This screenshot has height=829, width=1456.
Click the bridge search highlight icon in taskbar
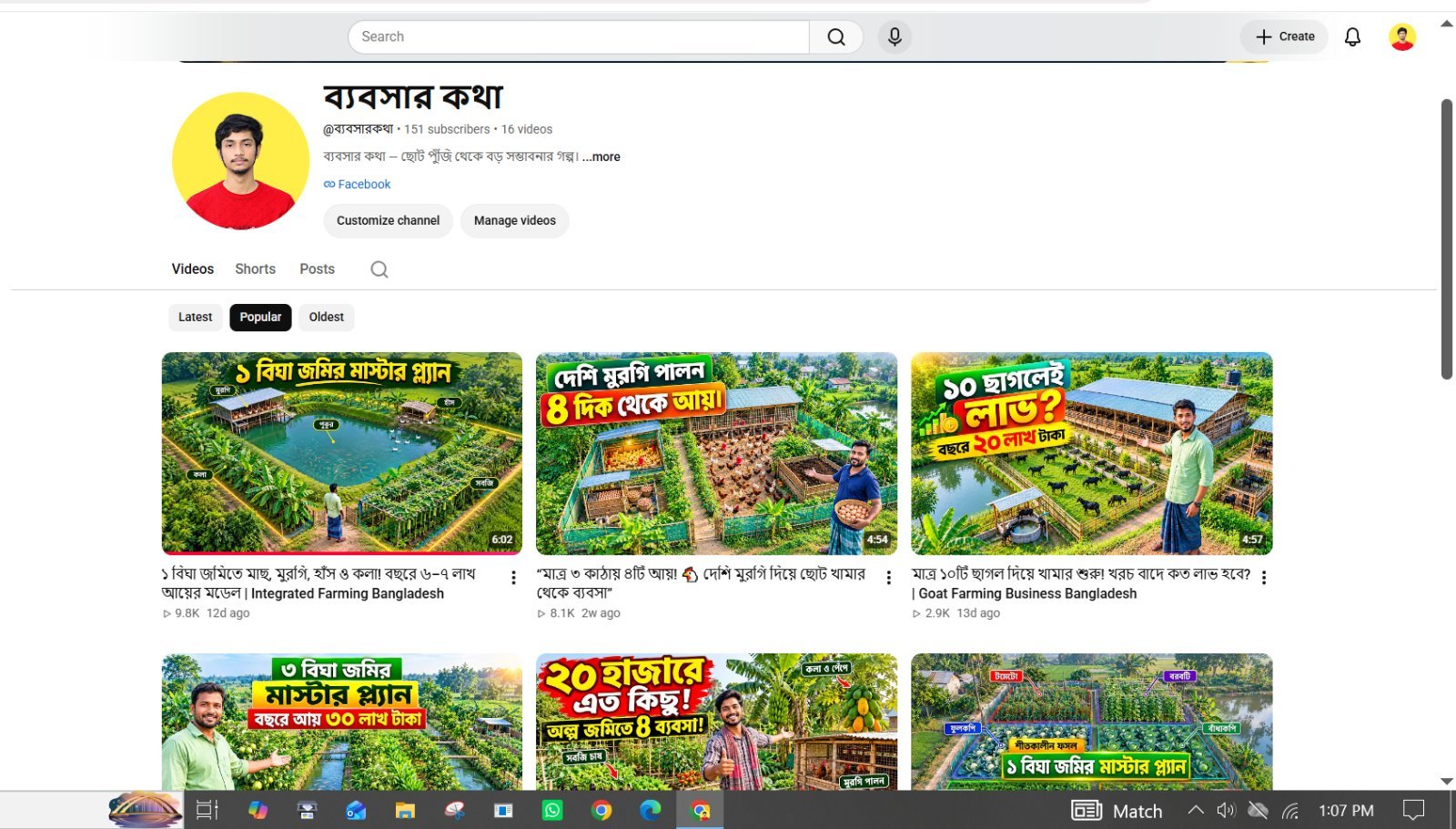click(146, 810)
